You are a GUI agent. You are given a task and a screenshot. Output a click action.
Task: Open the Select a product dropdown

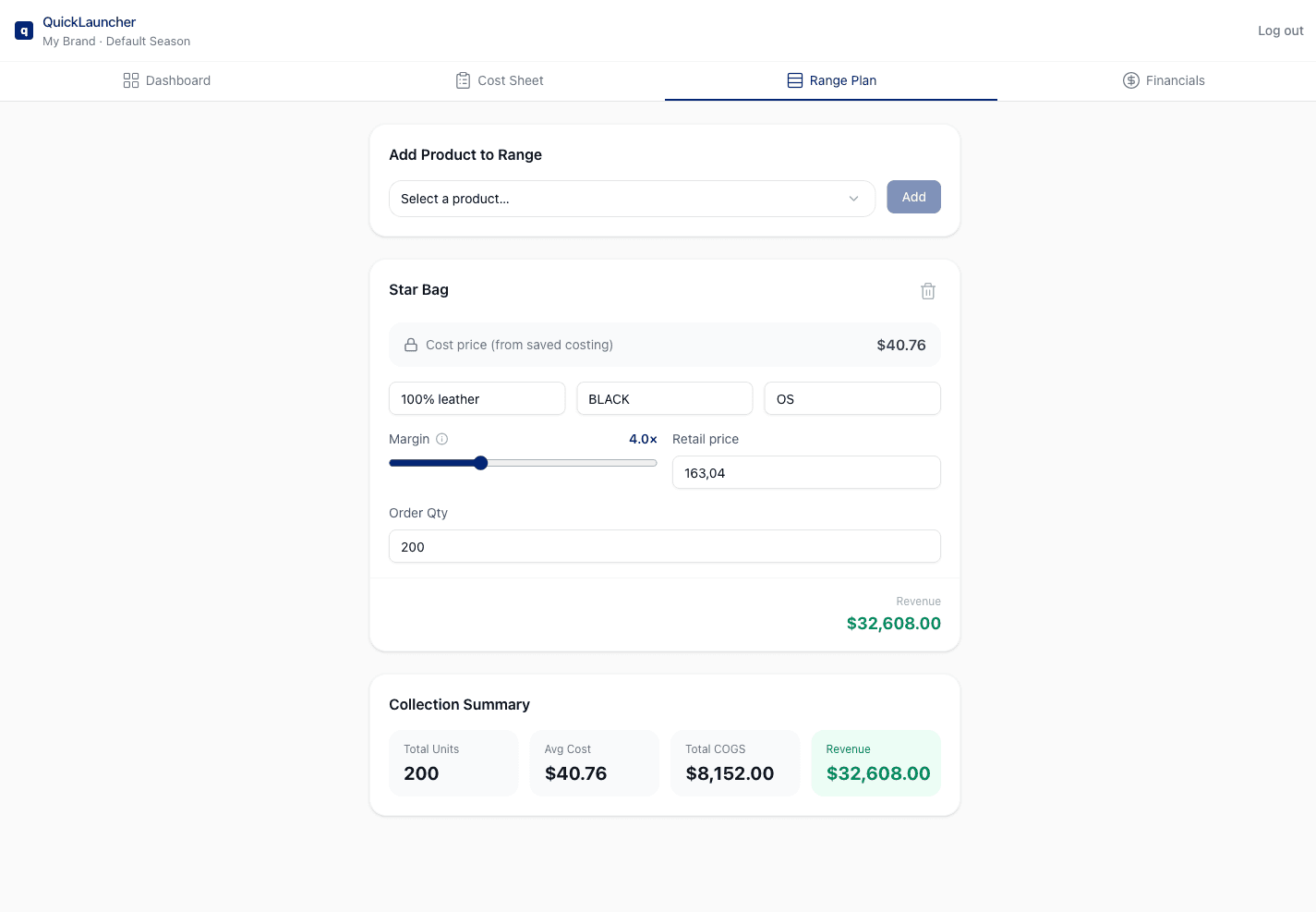point(632,199)
